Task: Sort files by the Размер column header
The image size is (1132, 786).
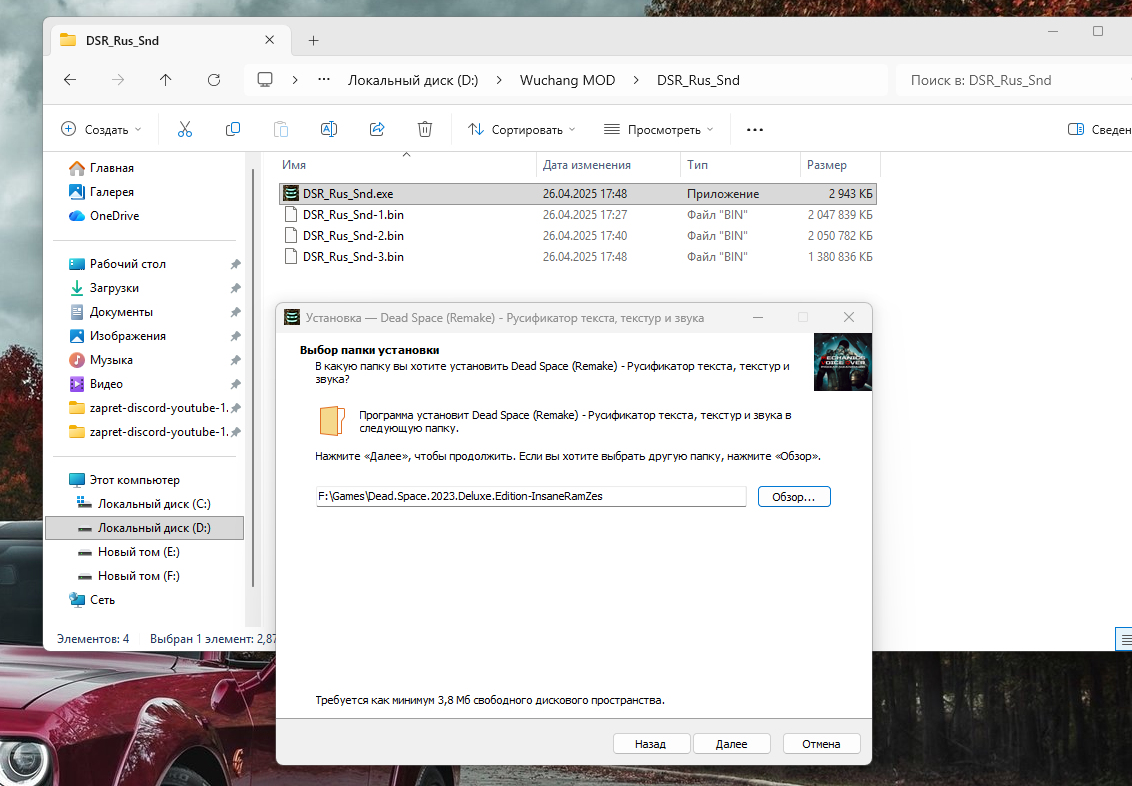Action: click(x=827, y=165)
